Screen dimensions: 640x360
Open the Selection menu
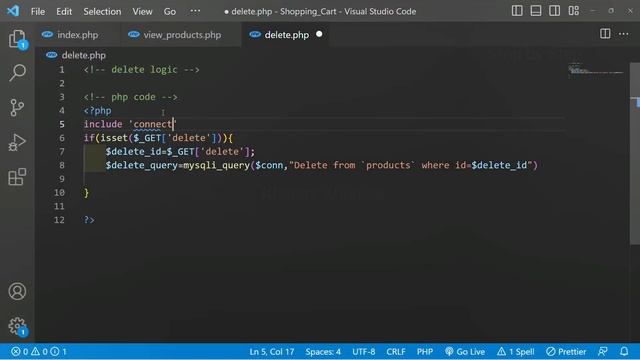pos(102,11)
